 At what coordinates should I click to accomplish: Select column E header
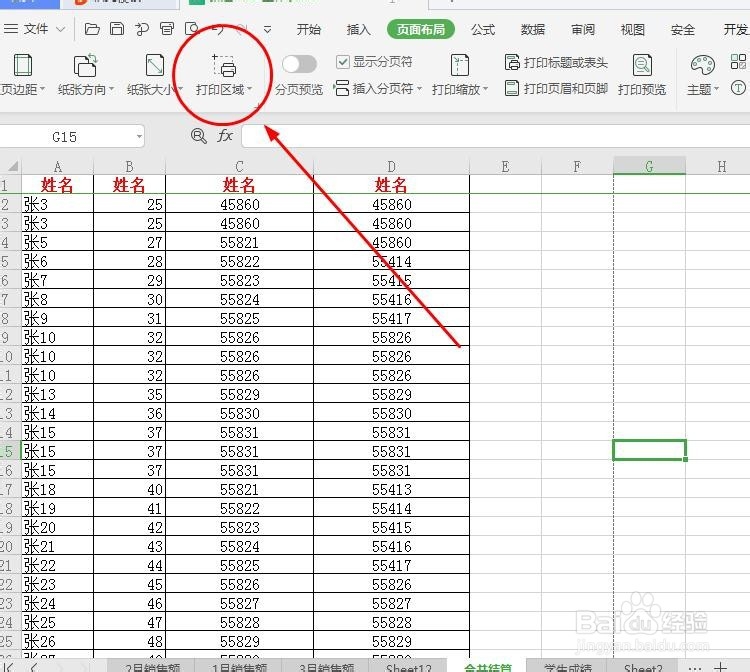pos(505,166)
